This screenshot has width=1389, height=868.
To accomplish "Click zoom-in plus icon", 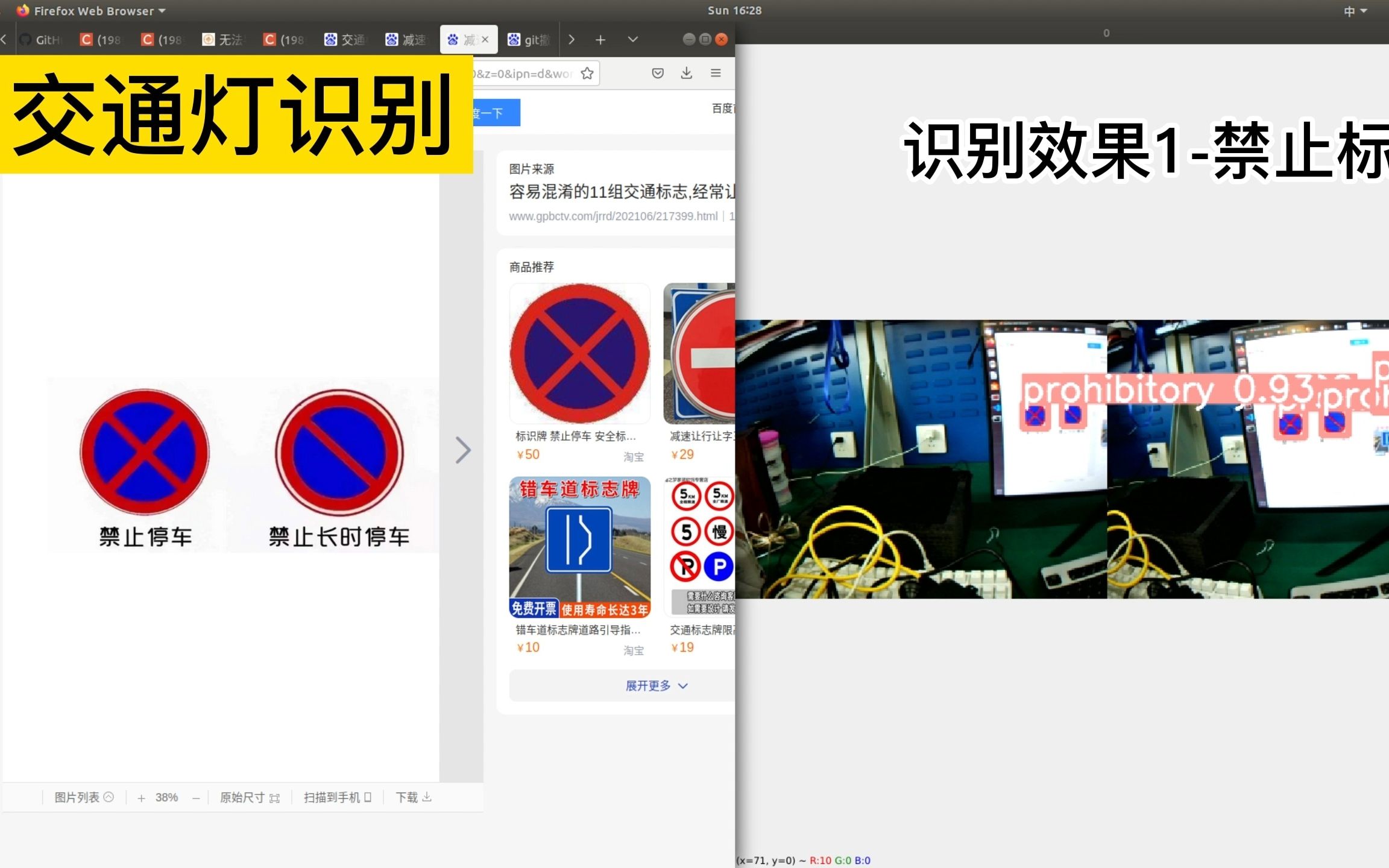I will click(x=140, y=797).
